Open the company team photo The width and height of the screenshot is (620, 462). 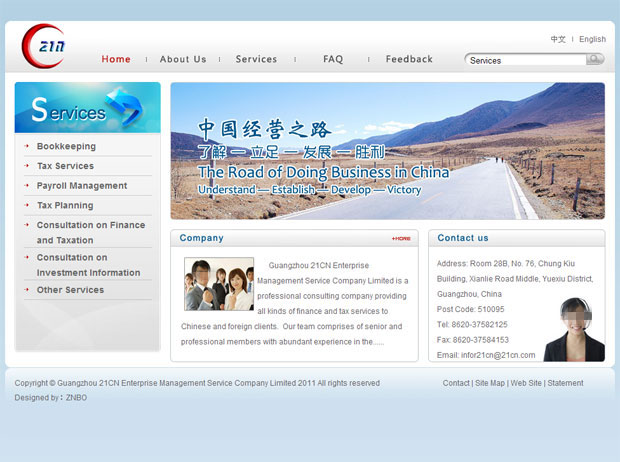(x=219, y=284)
